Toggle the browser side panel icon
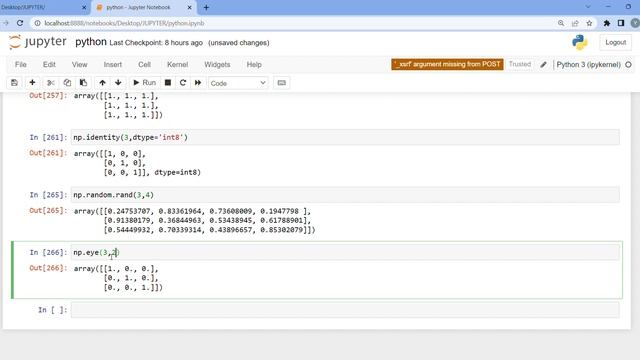 coord(621,23)
